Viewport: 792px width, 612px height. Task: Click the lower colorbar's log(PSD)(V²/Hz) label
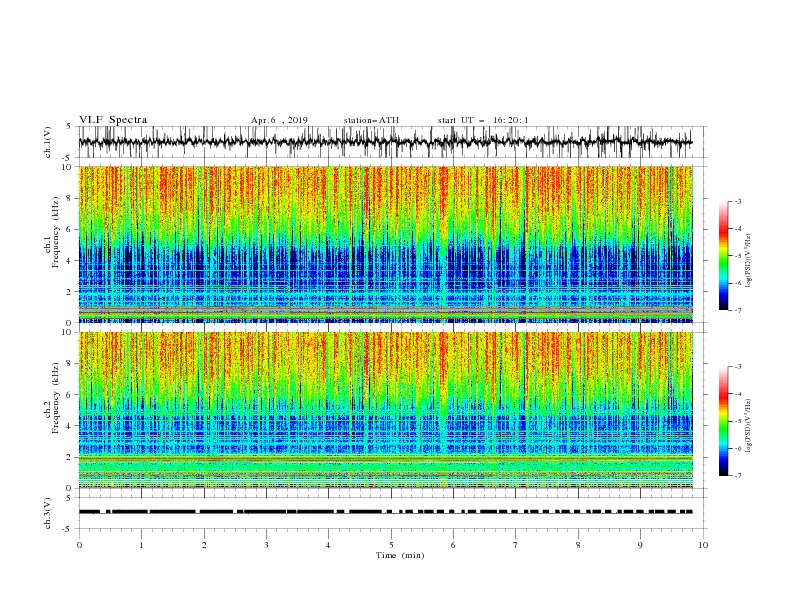coord(749,425)
